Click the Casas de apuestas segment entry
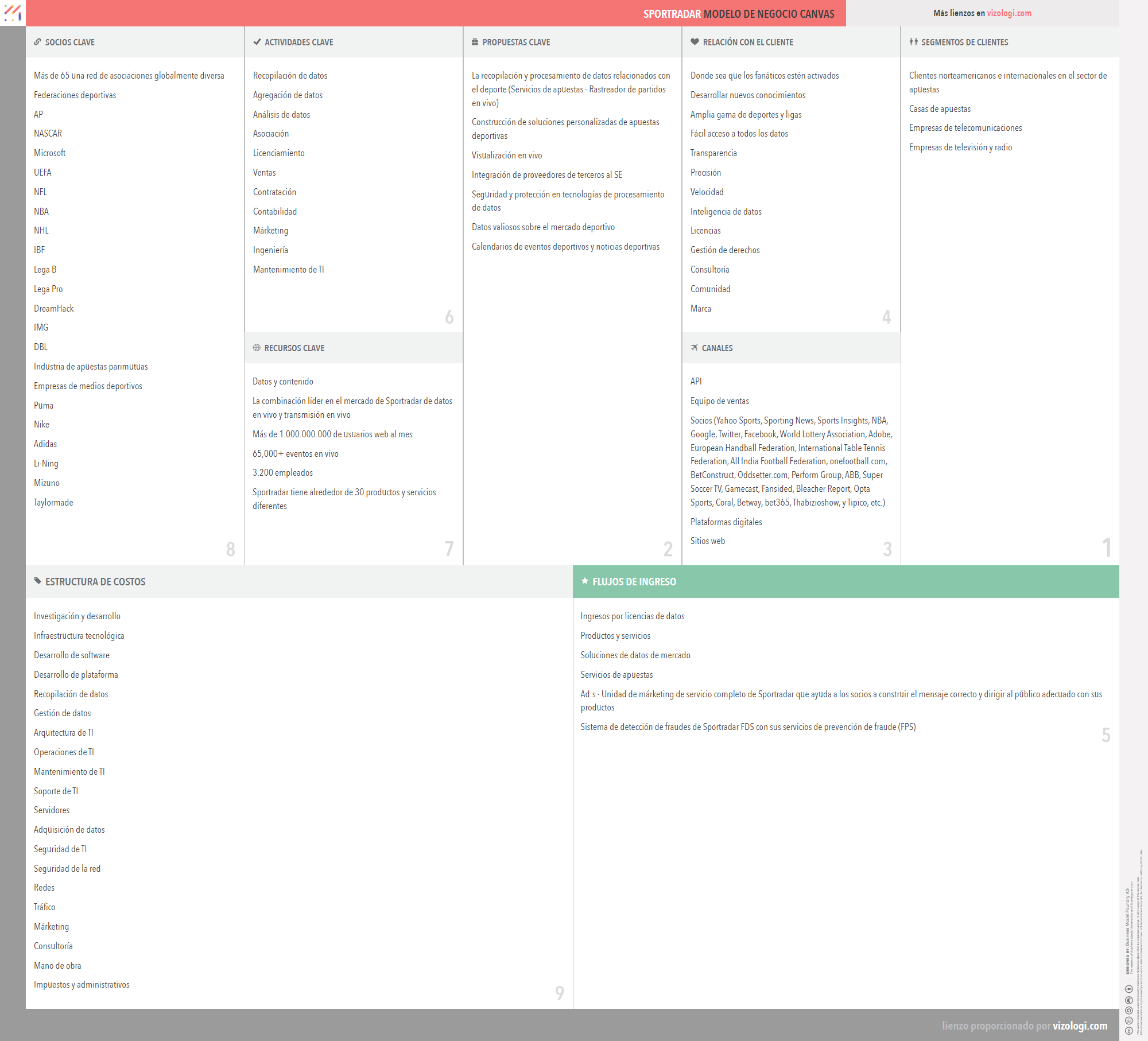Viewport: 1148px width, 1041px height. [x=940, y=109]
